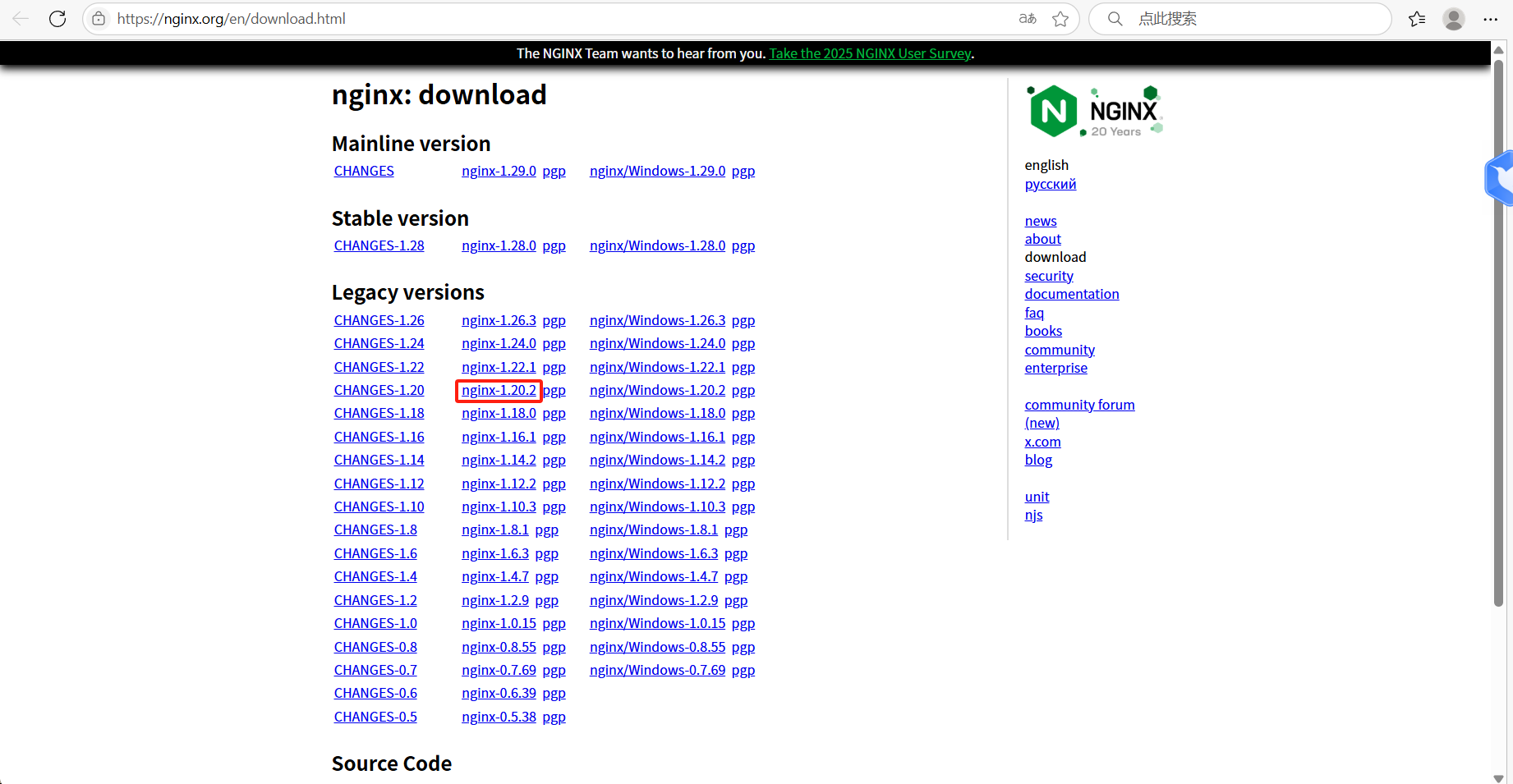This screenshot has height=784, width=1513.
Task: Download nginx-1.22.1
Action: pyautogui.click(x=499, y=367)
